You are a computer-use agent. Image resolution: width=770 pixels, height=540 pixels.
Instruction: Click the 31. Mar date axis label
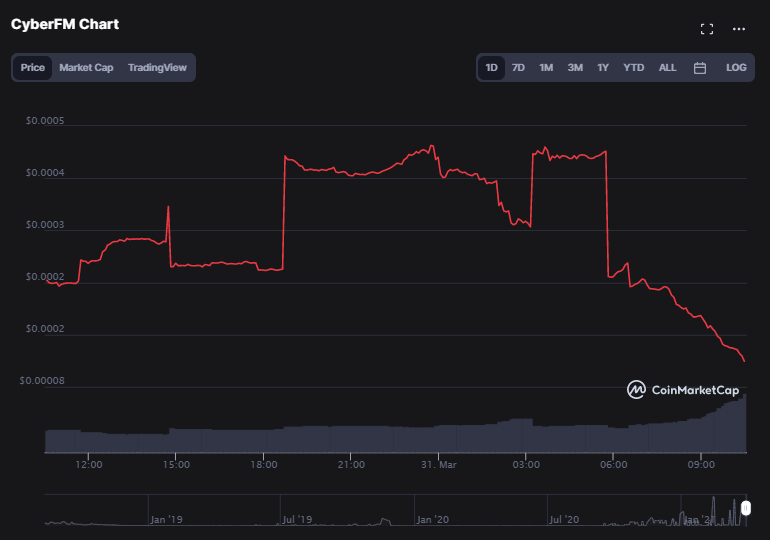tap(439, 464)
